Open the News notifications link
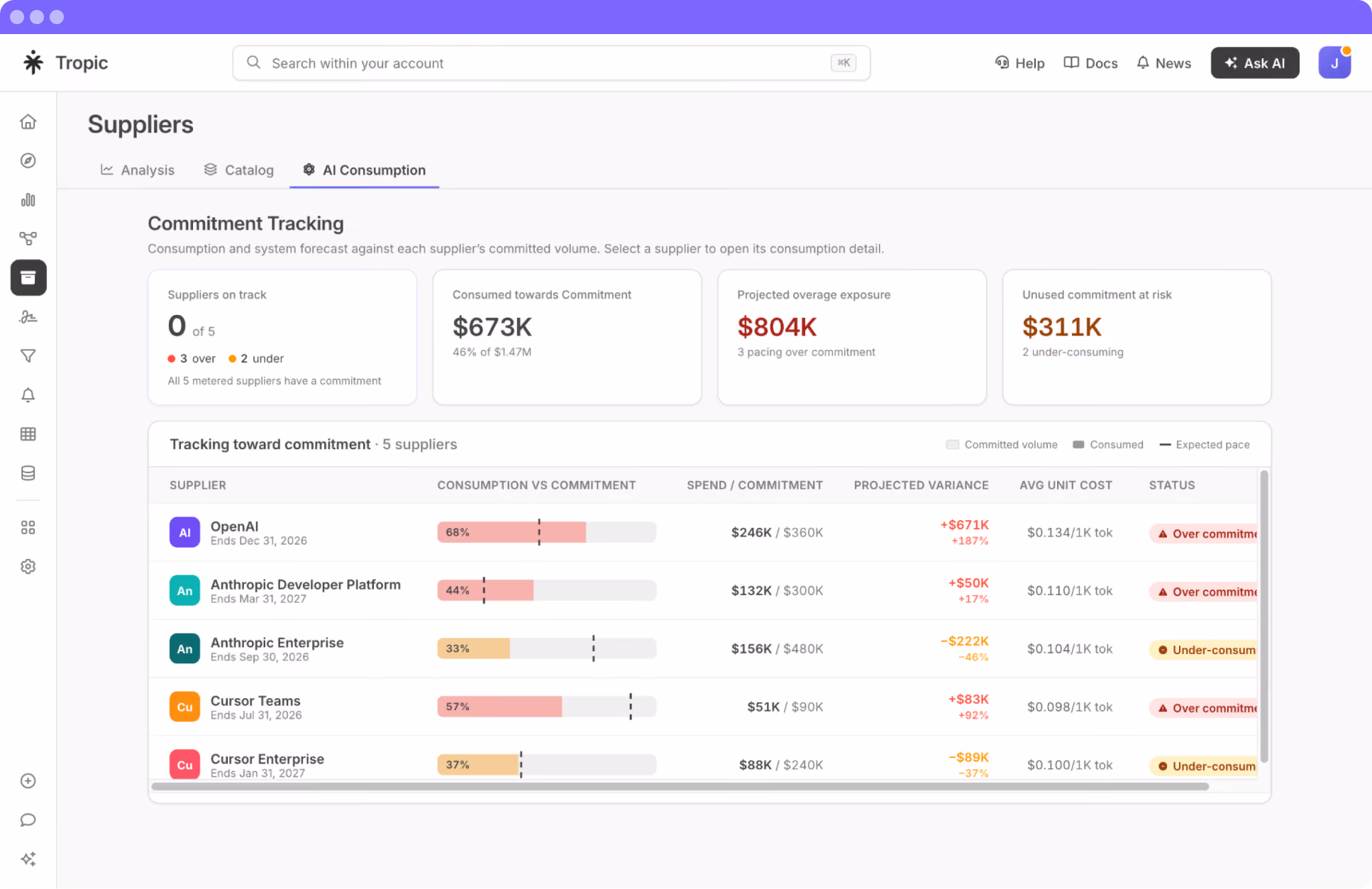The image size is (1372, 889). click(1164, 63)
